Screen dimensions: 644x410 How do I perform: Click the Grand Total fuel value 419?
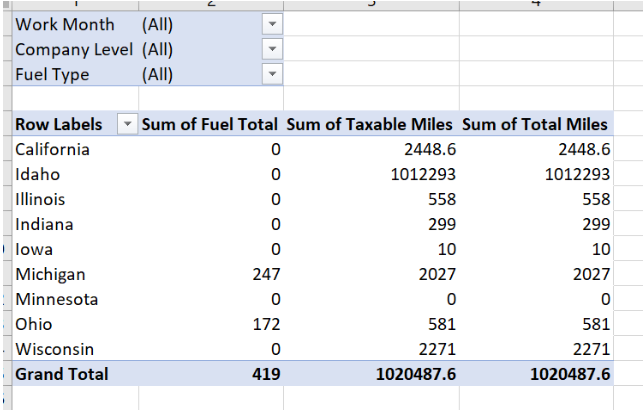click(x=267, y=374)
